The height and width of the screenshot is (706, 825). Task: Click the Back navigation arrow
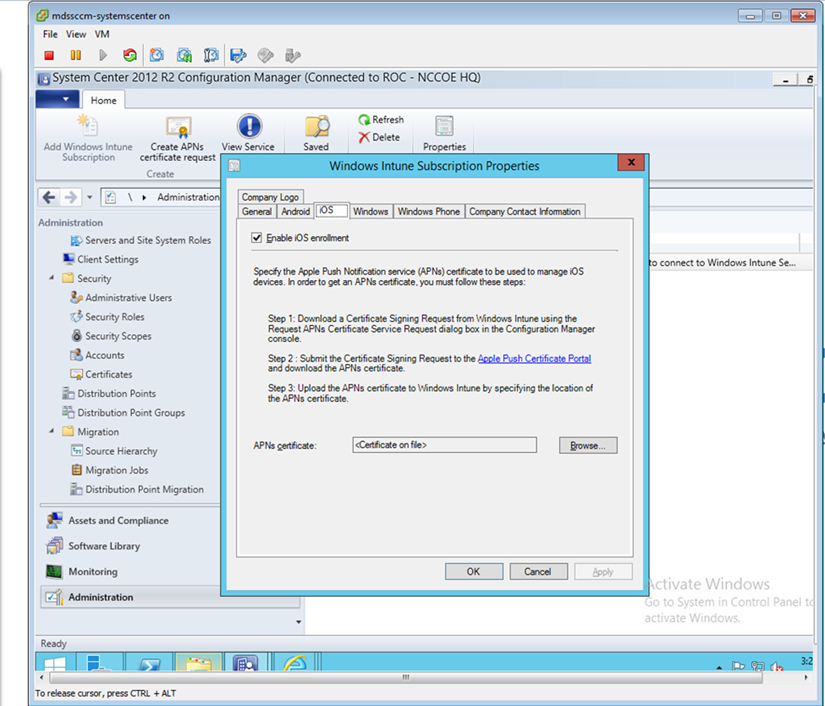click(49, 197)
